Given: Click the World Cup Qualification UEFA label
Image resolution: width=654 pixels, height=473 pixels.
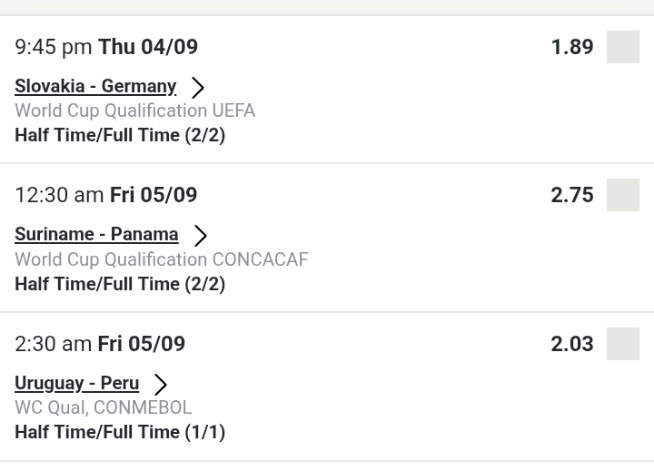Looking at the screenshot, I should [x=135, y=110].
